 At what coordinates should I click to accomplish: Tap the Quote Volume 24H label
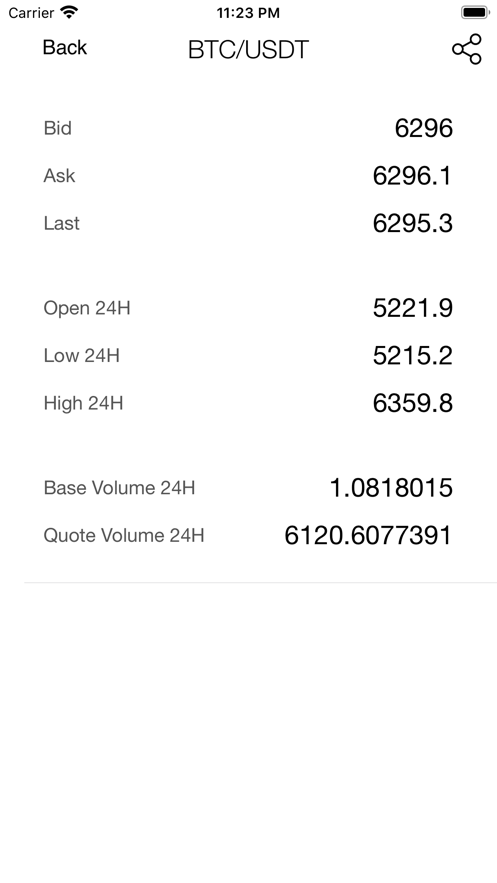(124, 536)
